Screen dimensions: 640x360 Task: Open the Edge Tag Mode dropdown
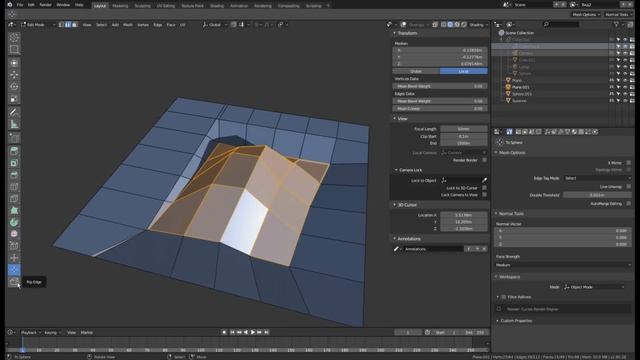598,178
